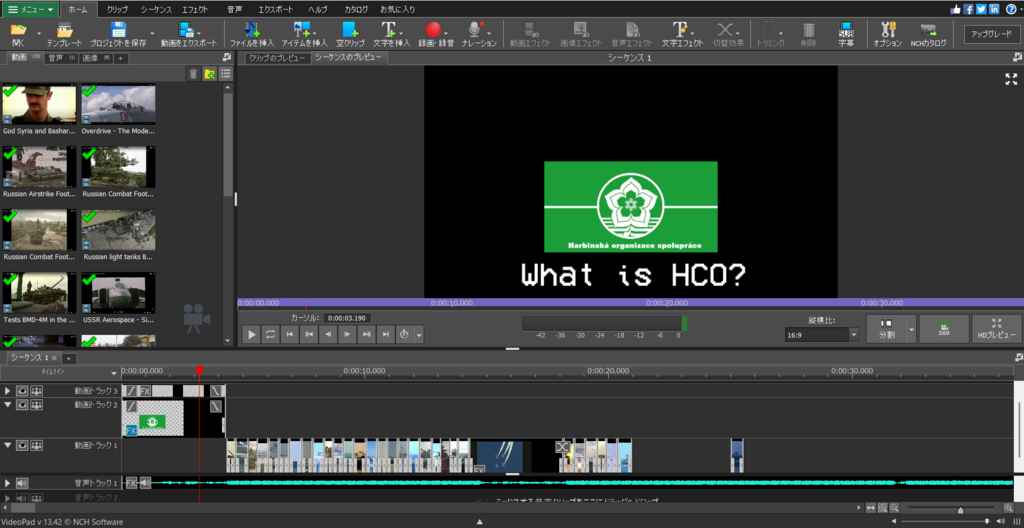Toggle the group icon on 動画トラック 3
Screen dimensions: 1024x528
(37, 390)
